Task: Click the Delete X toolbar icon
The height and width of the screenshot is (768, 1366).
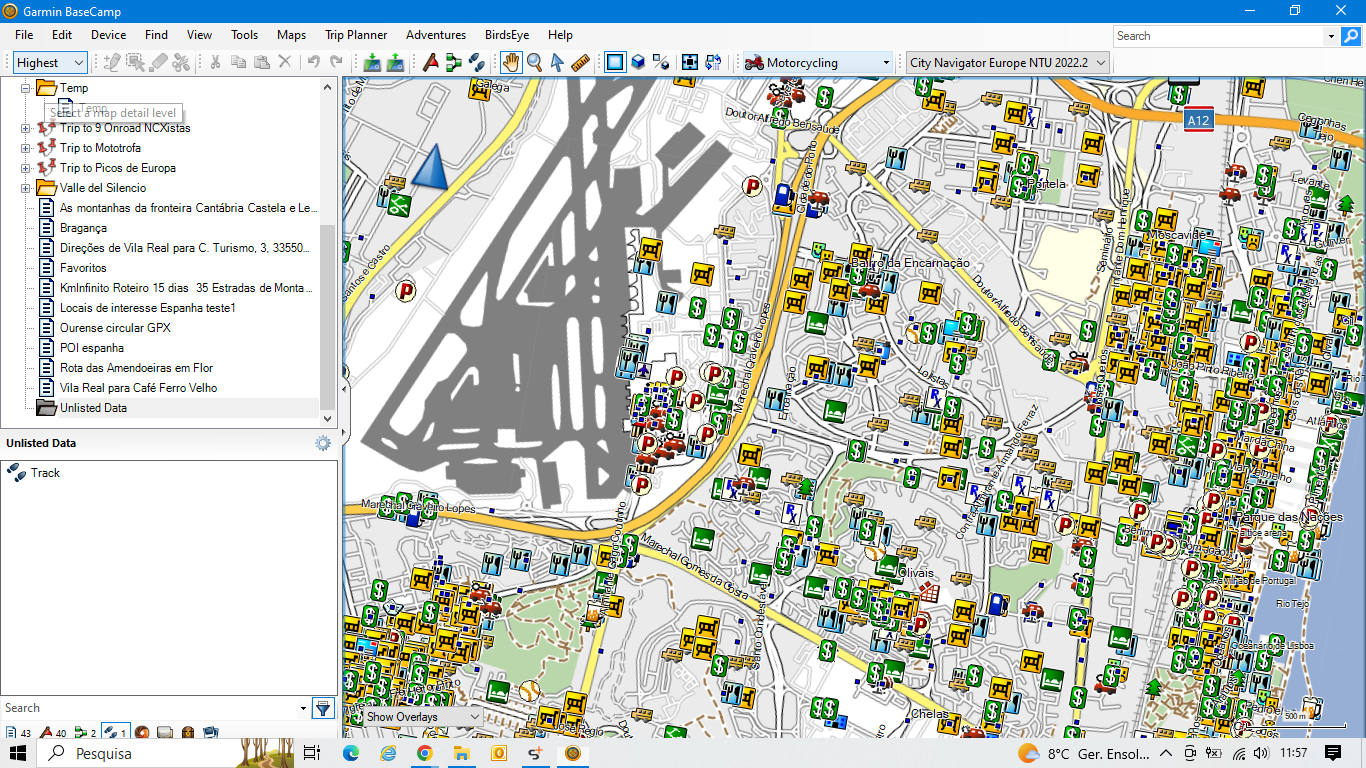Action: [x=284, y=62]
